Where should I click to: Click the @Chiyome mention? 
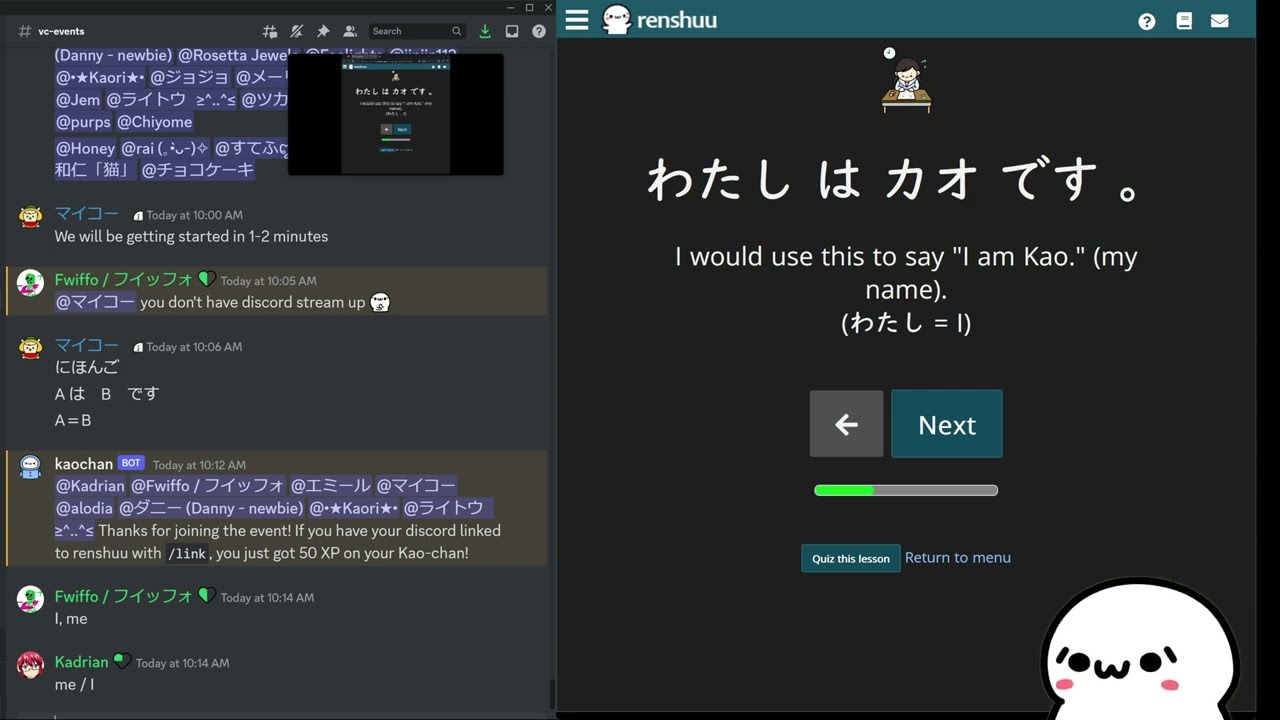tap(155, 122)
